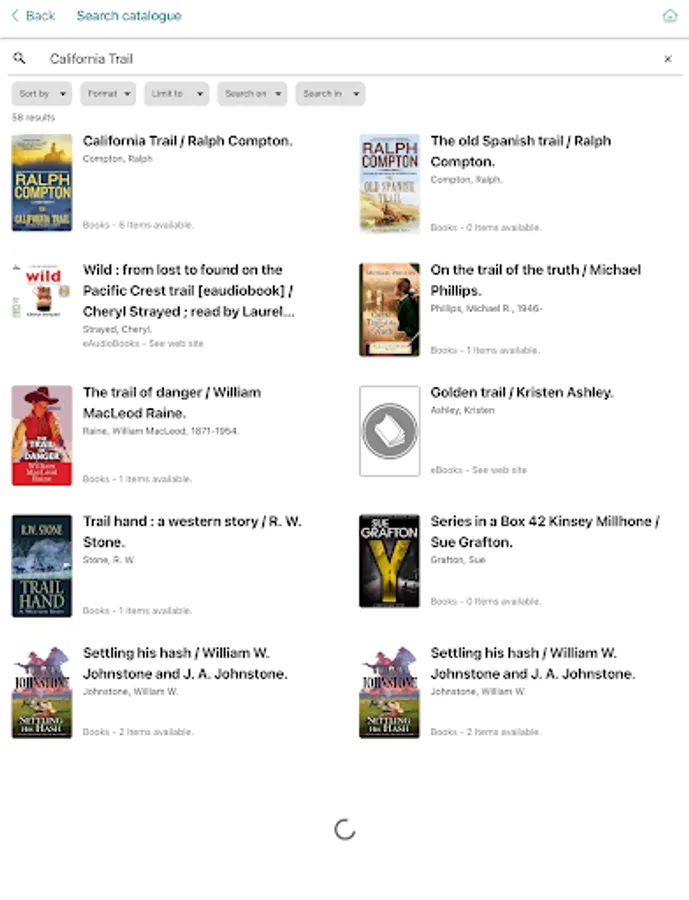Open Trail hand cover thumbnail
The image size is (689, 900).
pyautogui.click(x=42, y=565)
